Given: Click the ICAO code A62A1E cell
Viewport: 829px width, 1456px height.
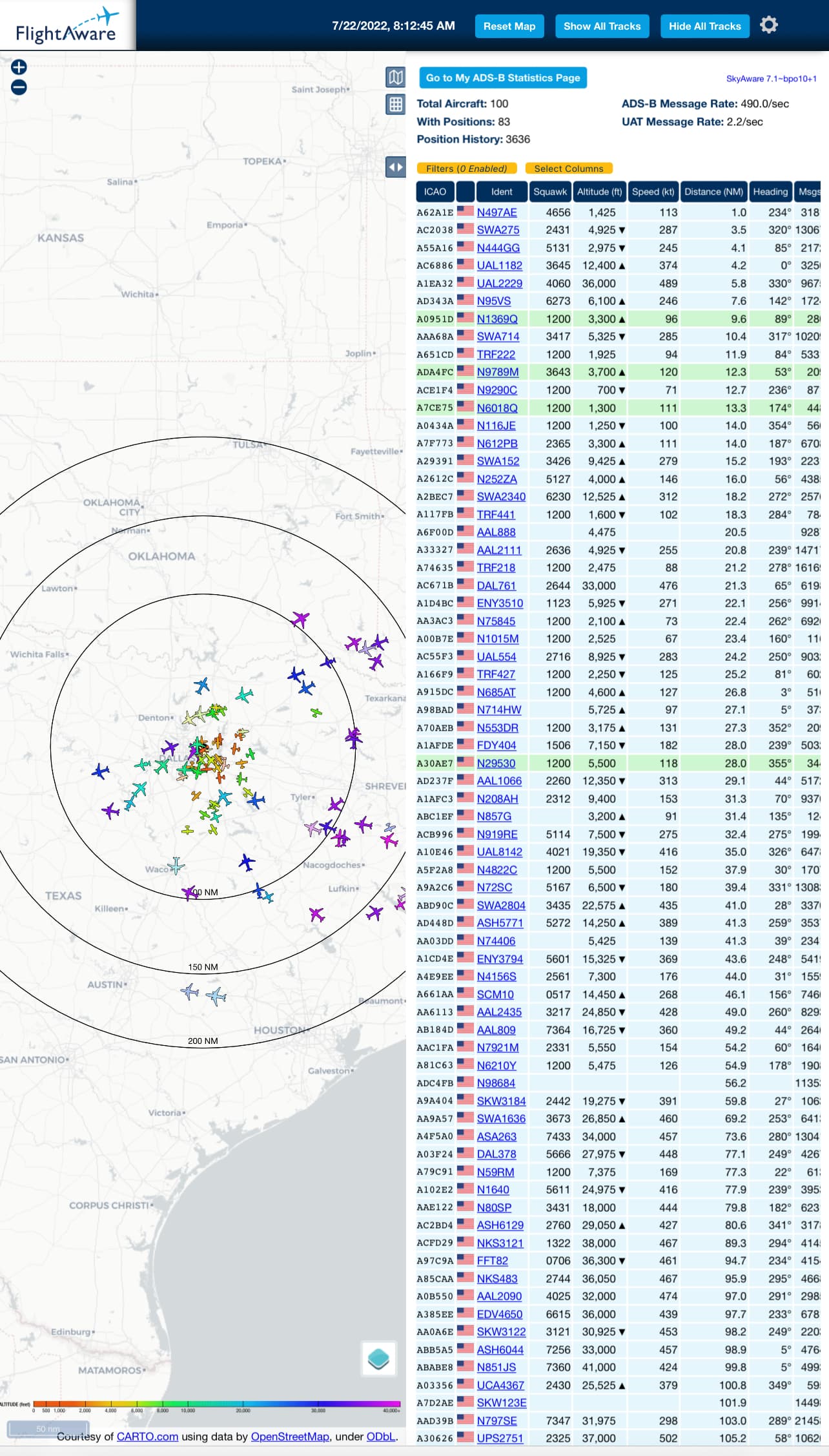Looking at the screenshot, I should click(x=435, y=213).
